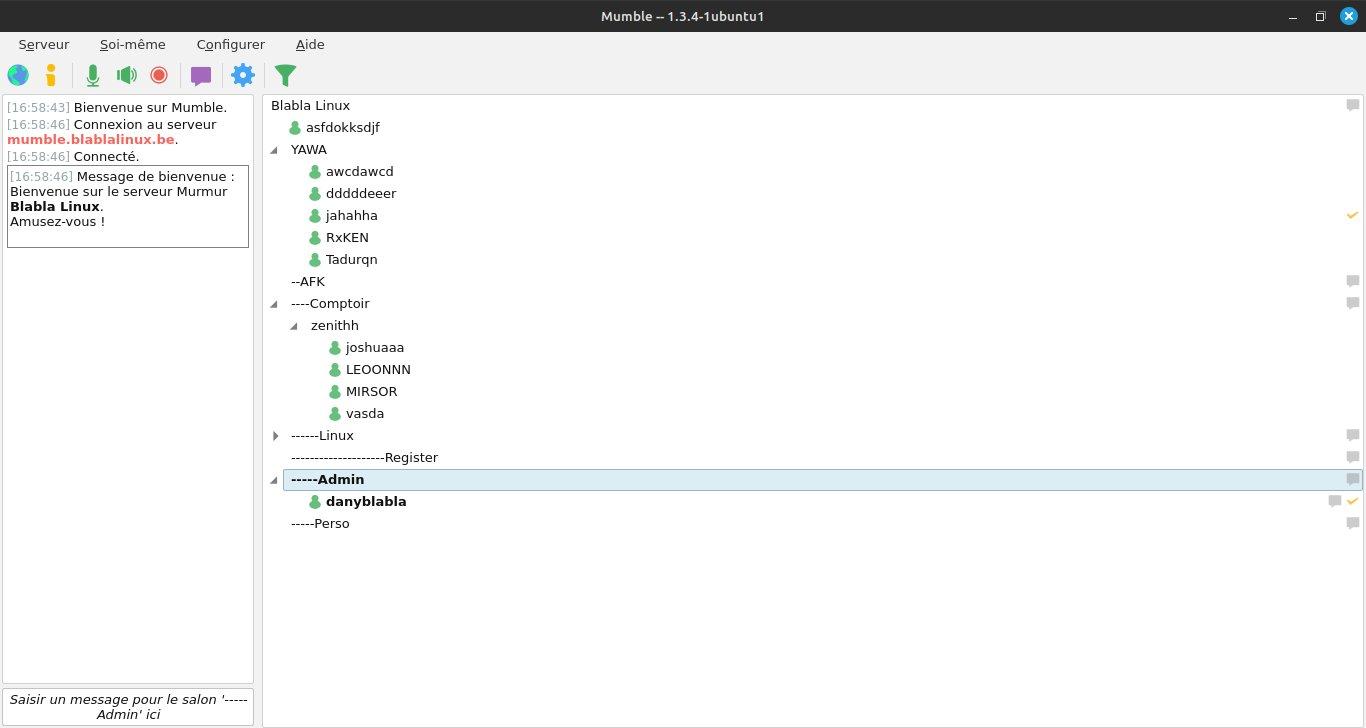
Task: Click user icon next to awcdawcd
Action: pos(315,172)
